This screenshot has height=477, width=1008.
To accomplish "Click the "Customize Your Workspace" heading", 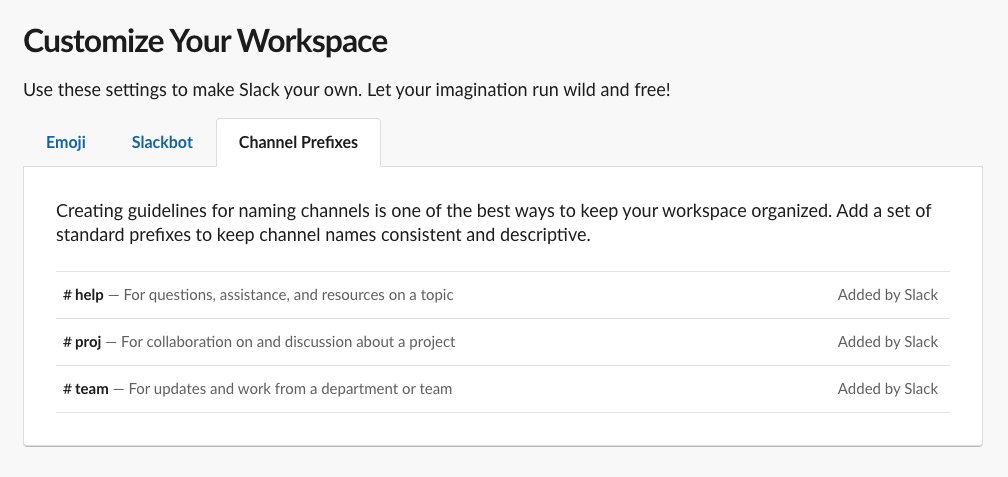I will pyautogui.click(x=205, y=42).
